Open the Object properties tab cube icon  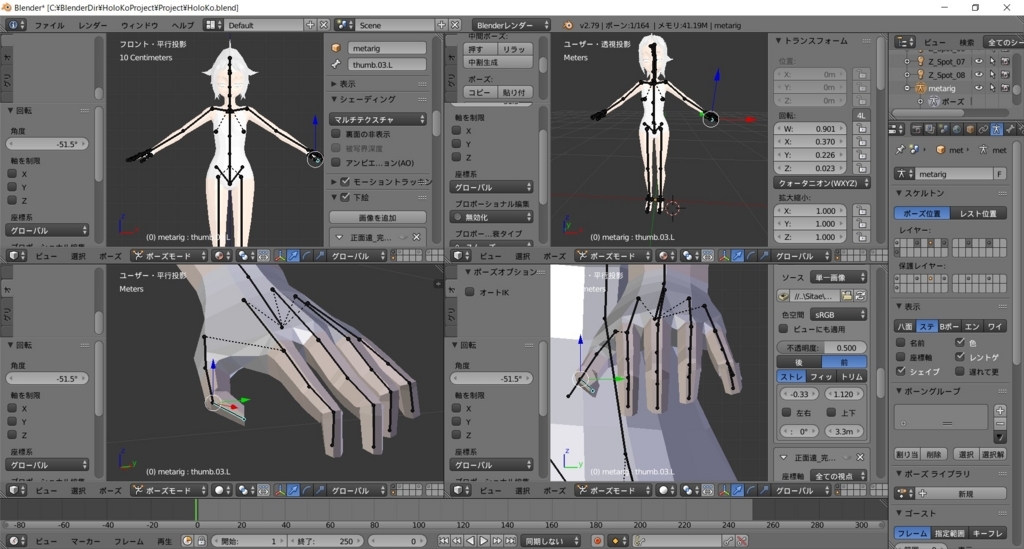970,129
